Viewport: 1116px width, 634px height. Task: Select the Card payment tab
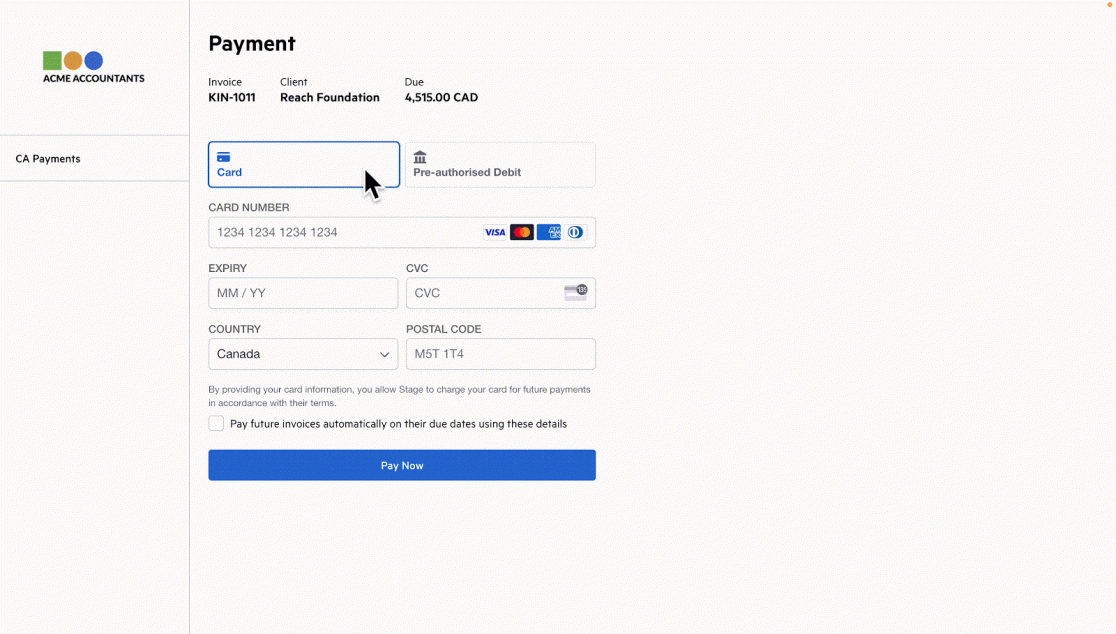[304, 164]
